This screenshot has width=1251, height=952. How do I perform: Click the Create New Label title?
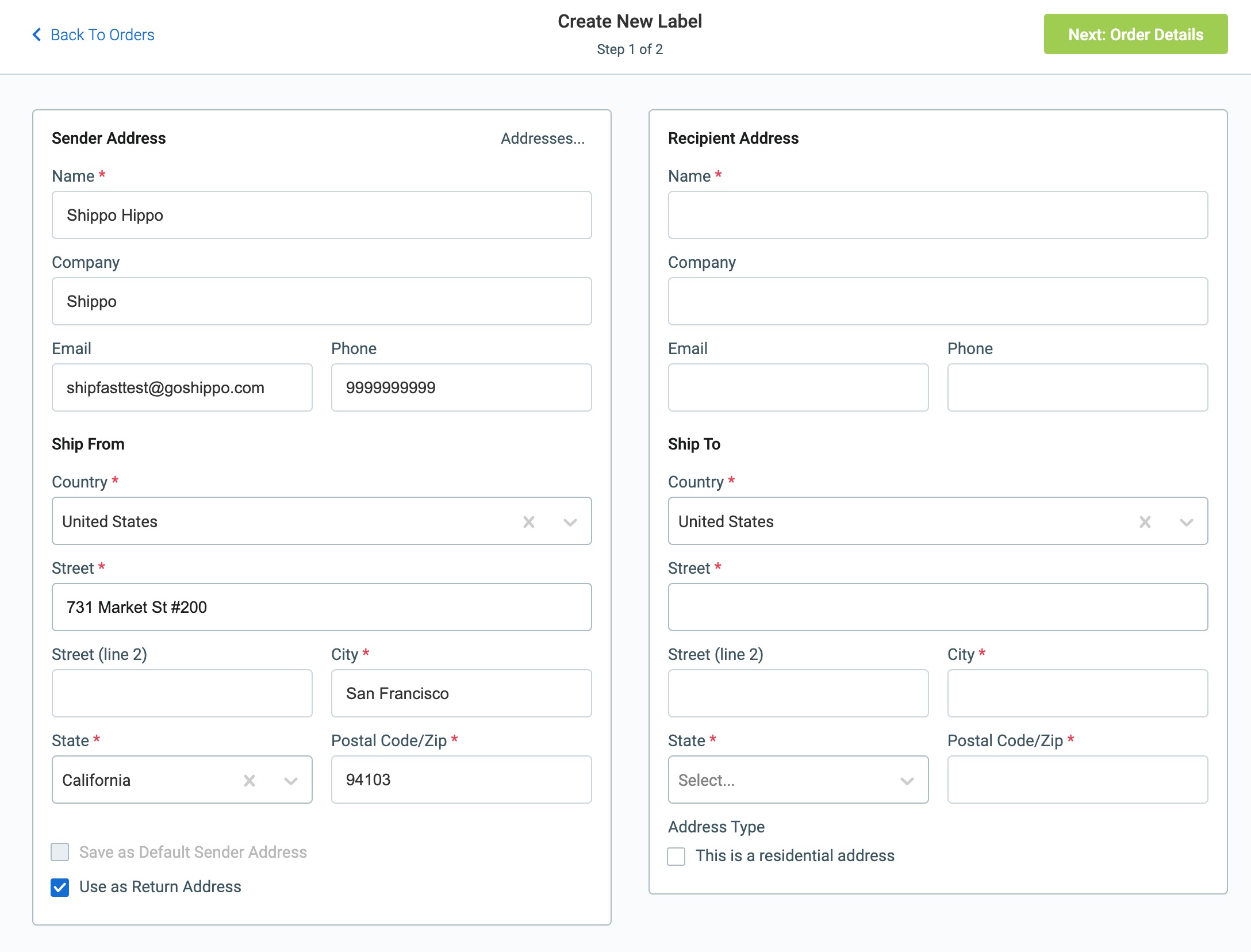point(630,21)
